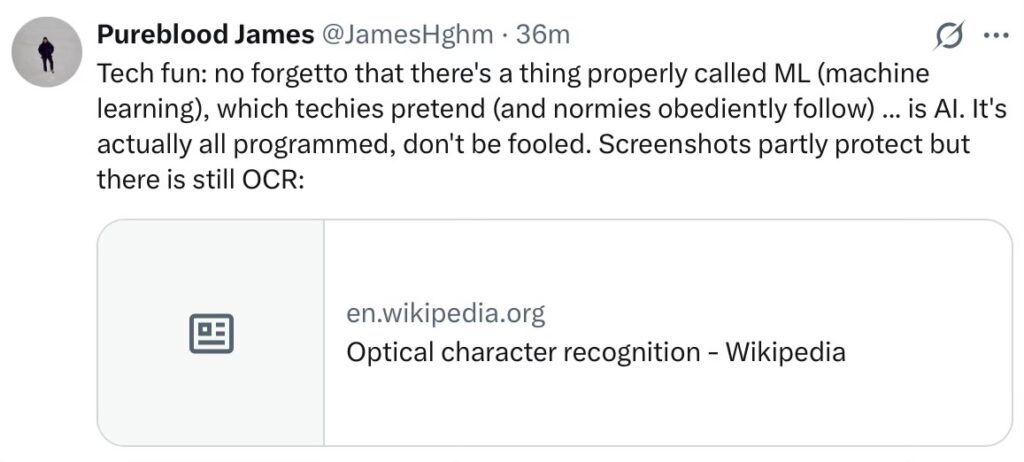Open Optical character recognition - Wikipedia title
This screenshot has height=462, width=1024.
[x=595, y=352]
